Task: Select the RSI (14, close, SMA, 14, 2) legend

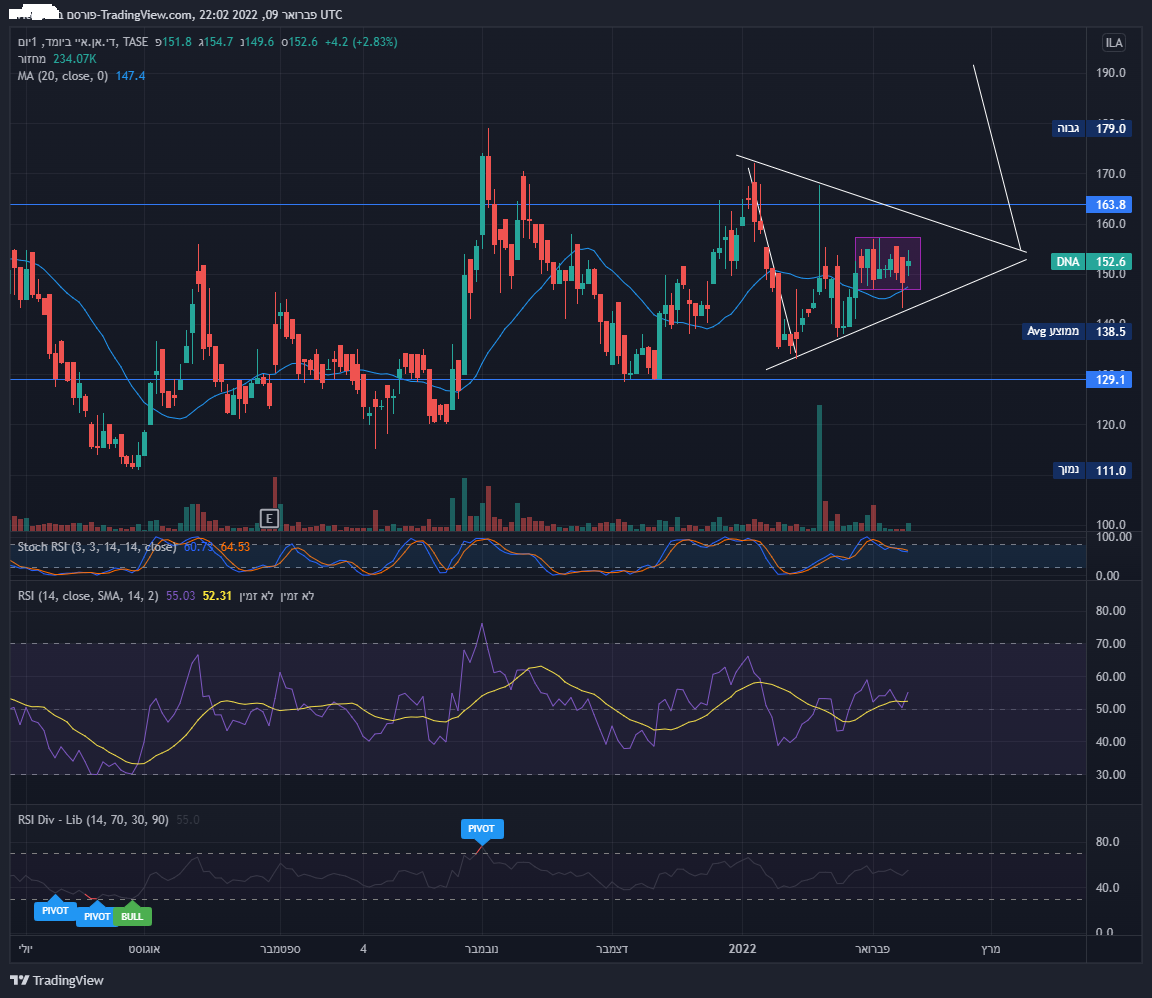Action: tap(88, 596)
